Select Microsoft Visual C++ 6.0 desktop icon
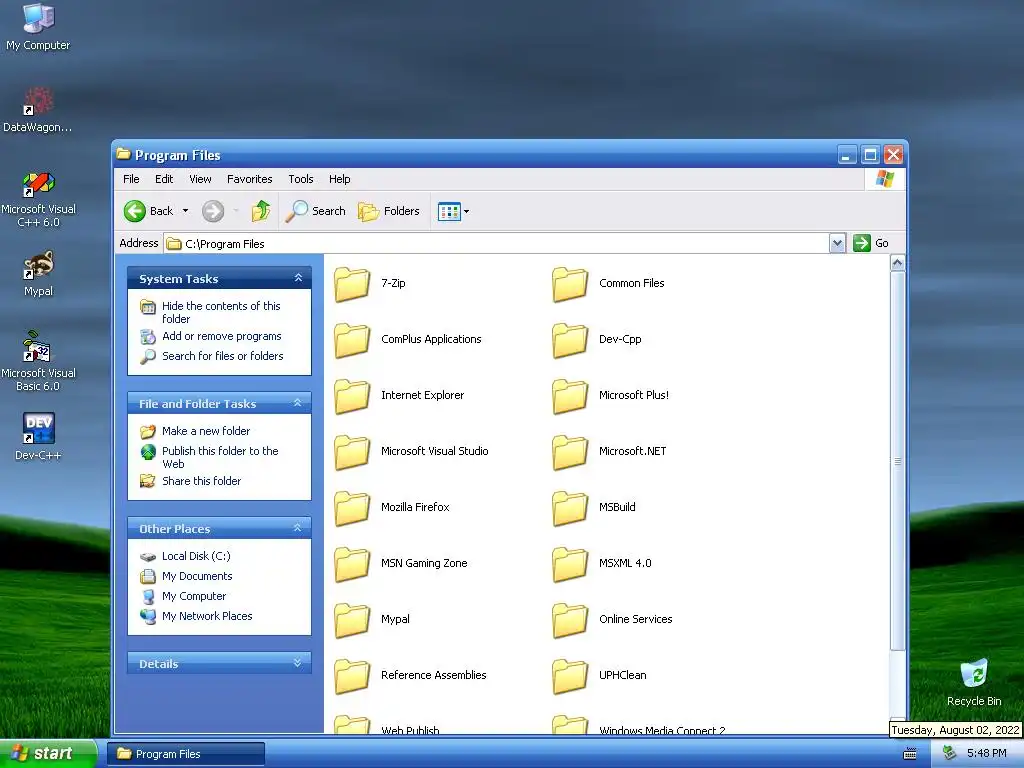 38,199
